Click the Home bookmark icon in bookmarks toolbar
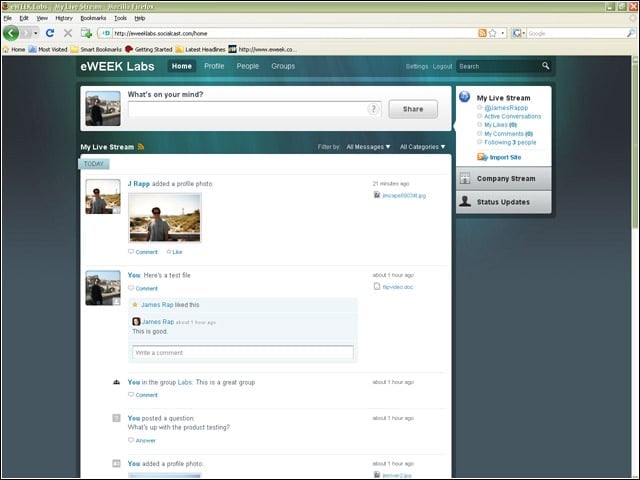Screen dimensions: 640x480 [6, 49]
